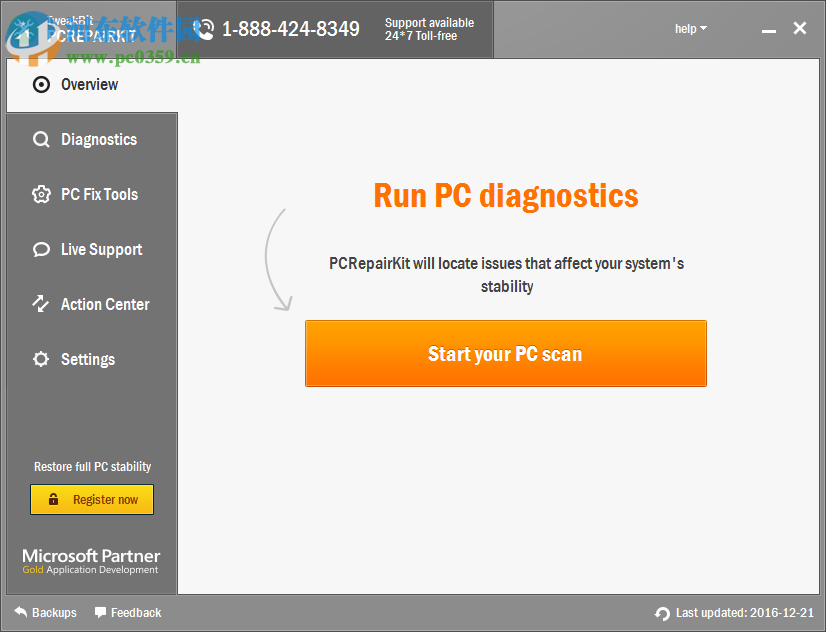Click the Backups arrow icon

click(21, 612)
